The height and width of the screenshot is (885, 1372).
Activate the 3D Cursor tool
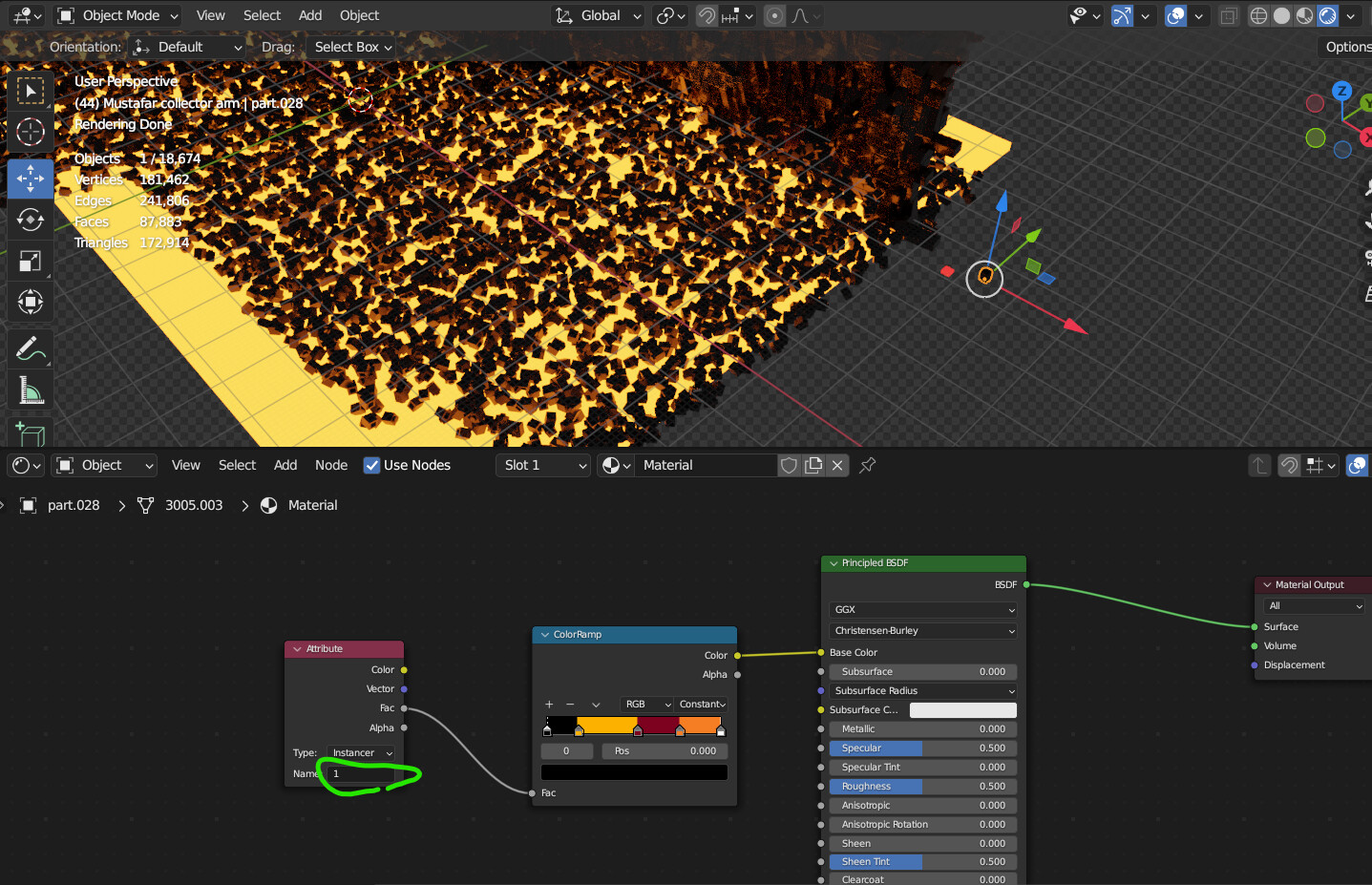pyautogui.click(x=30, y=133)
